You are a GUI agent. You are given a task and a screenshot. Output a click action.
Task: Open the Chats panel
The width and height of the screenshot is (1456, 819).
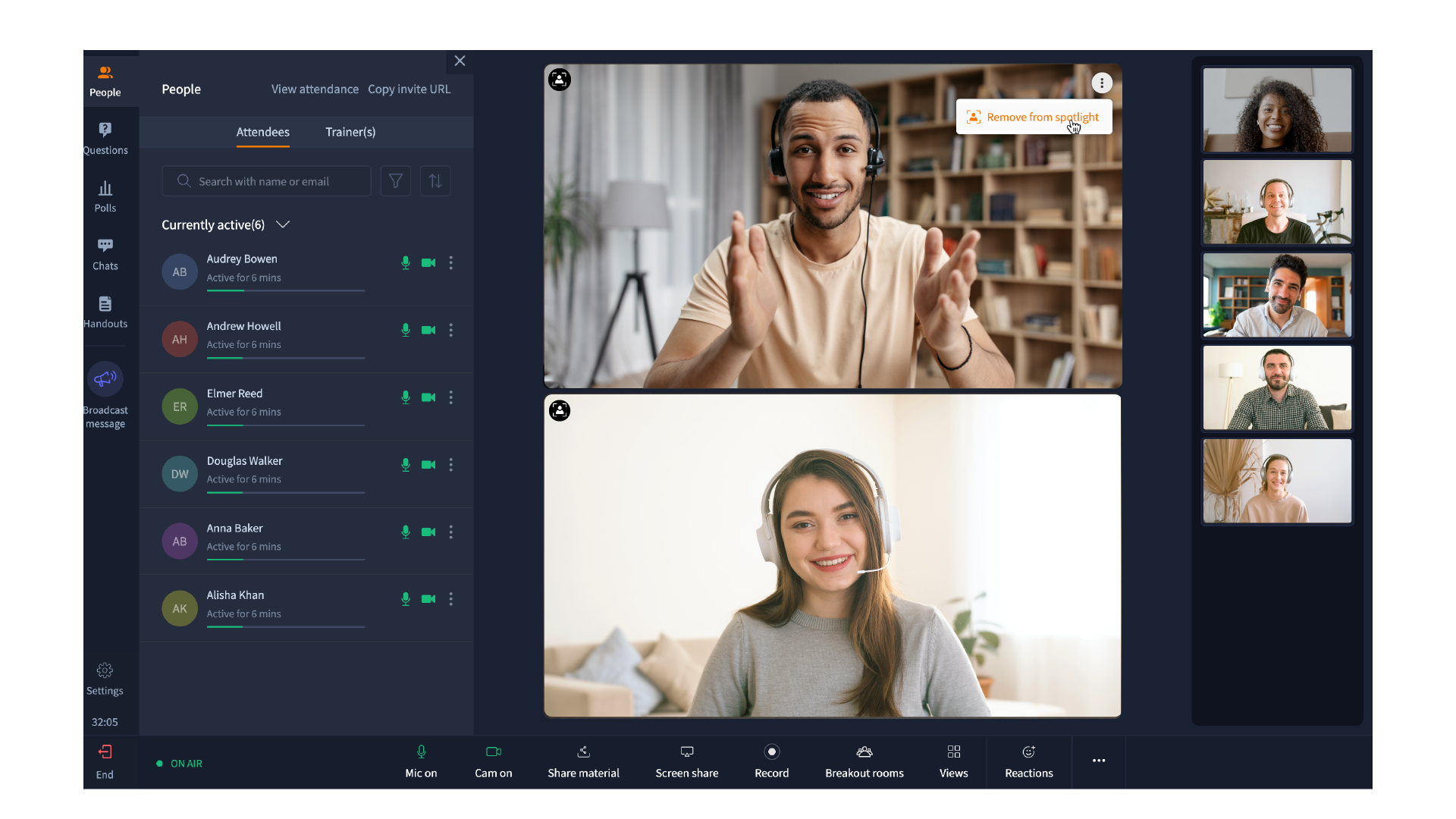[x=105, y=254]
